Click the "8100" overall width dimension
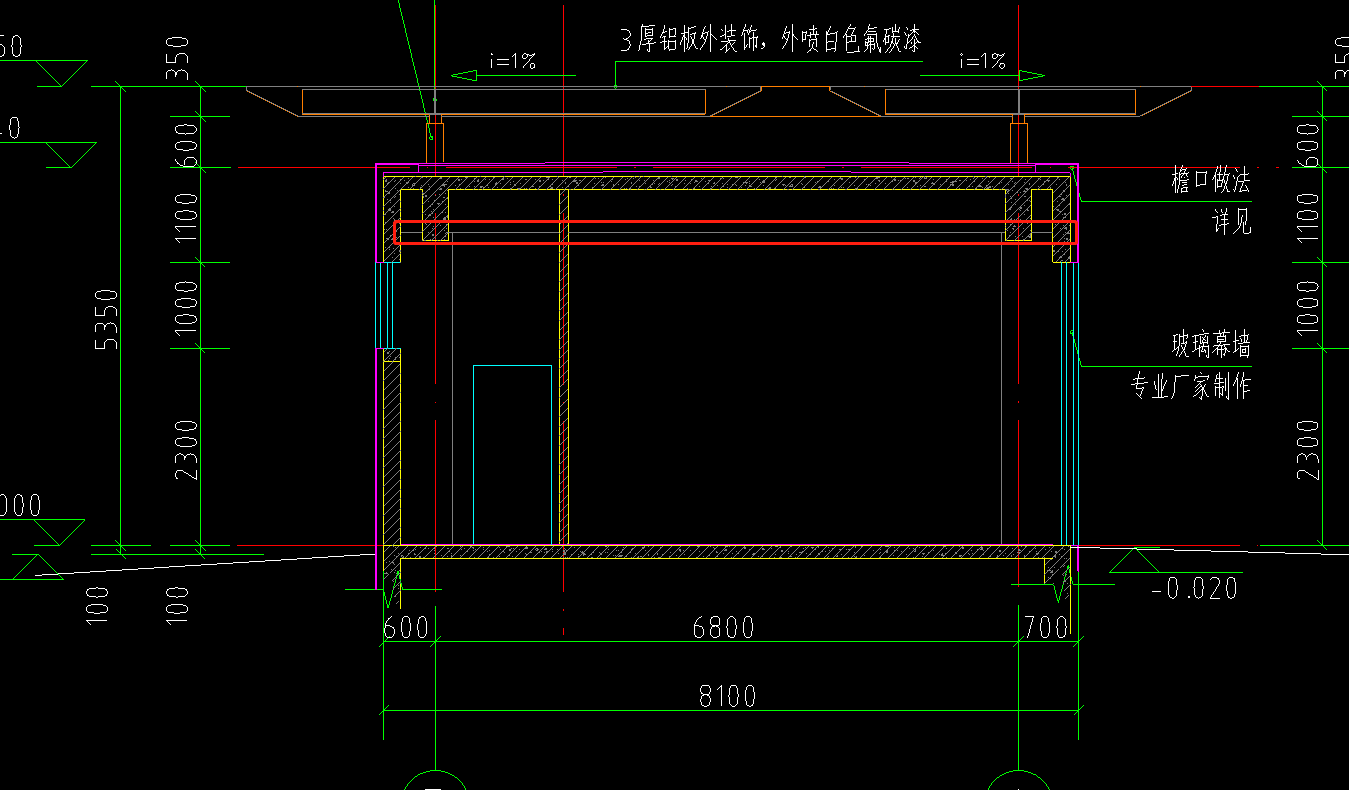The height and width of the screenshot is (790, 1349). click(x=727, y=696)
